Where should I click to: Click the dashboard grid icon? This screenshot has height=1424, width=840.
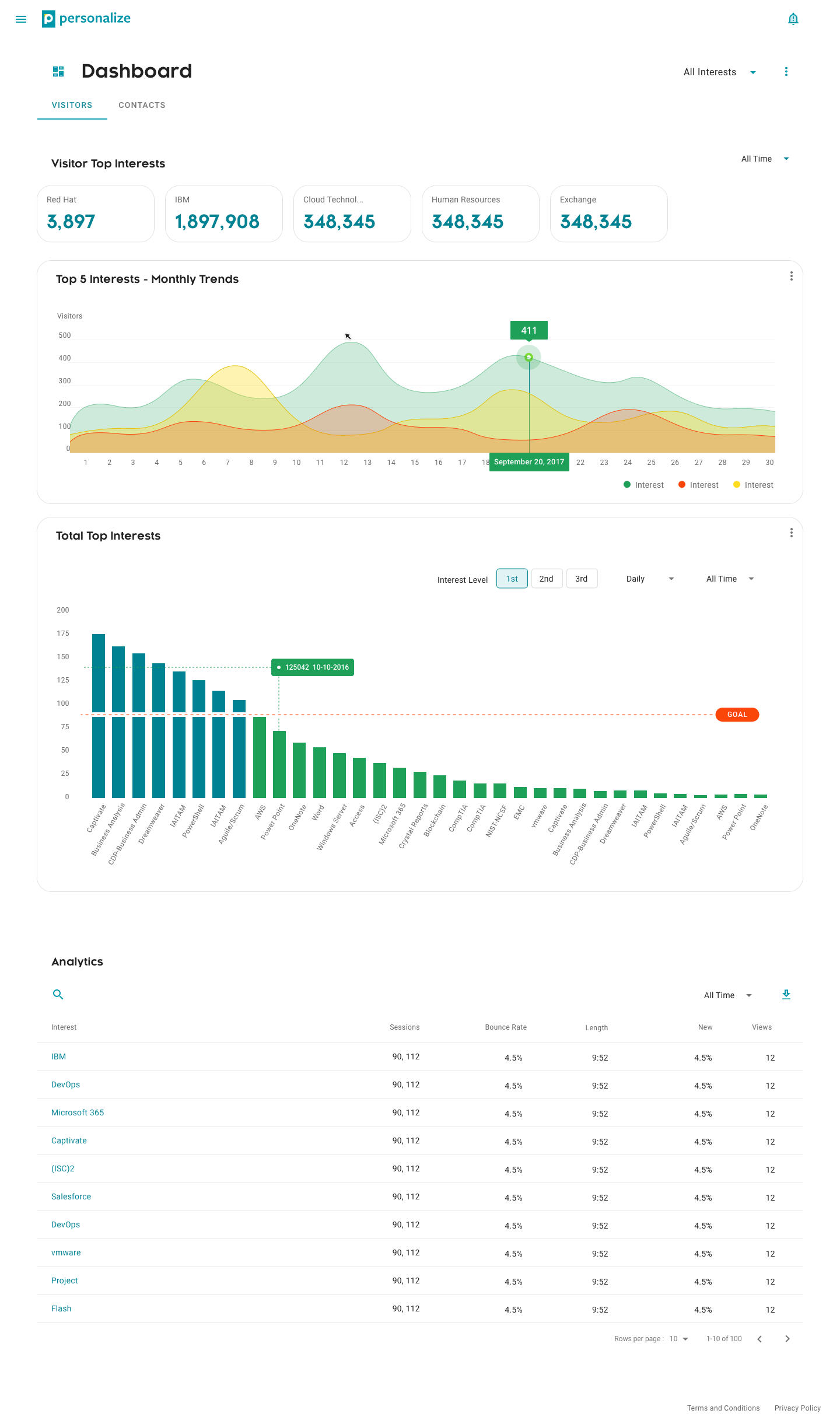pyautogui.click(x=58, y=72)
